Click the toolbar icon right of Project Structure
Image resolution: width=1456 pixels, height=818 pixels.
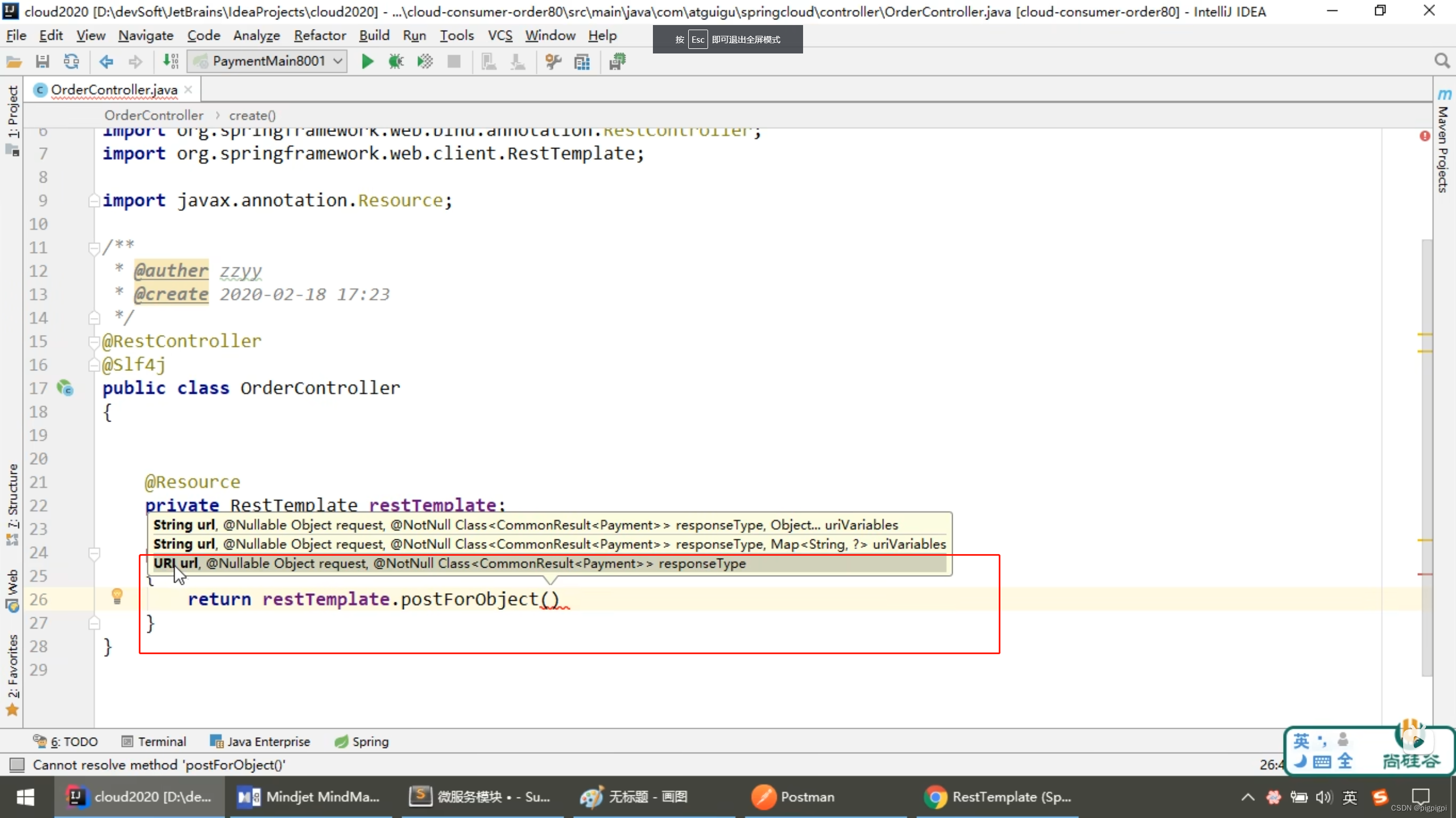tap(618, 61)
